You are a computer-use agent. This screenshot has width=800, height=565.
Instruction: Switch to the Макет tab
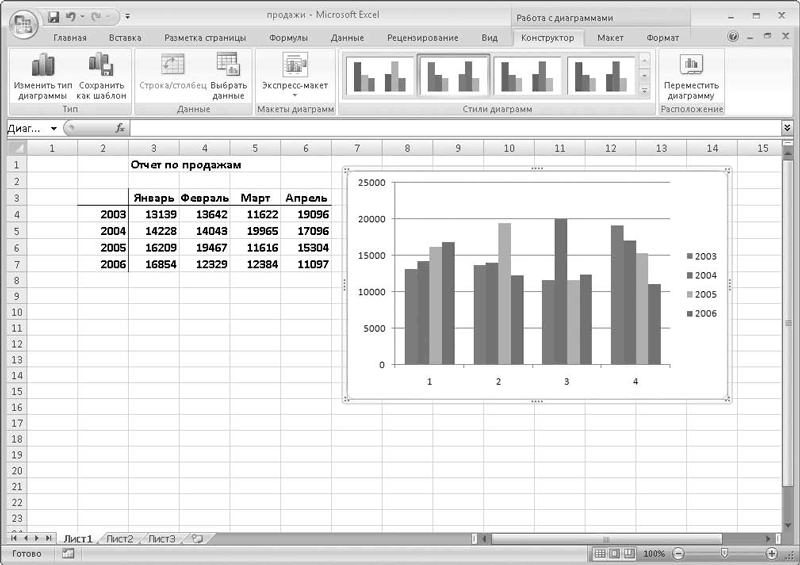[x=610, y=38]
